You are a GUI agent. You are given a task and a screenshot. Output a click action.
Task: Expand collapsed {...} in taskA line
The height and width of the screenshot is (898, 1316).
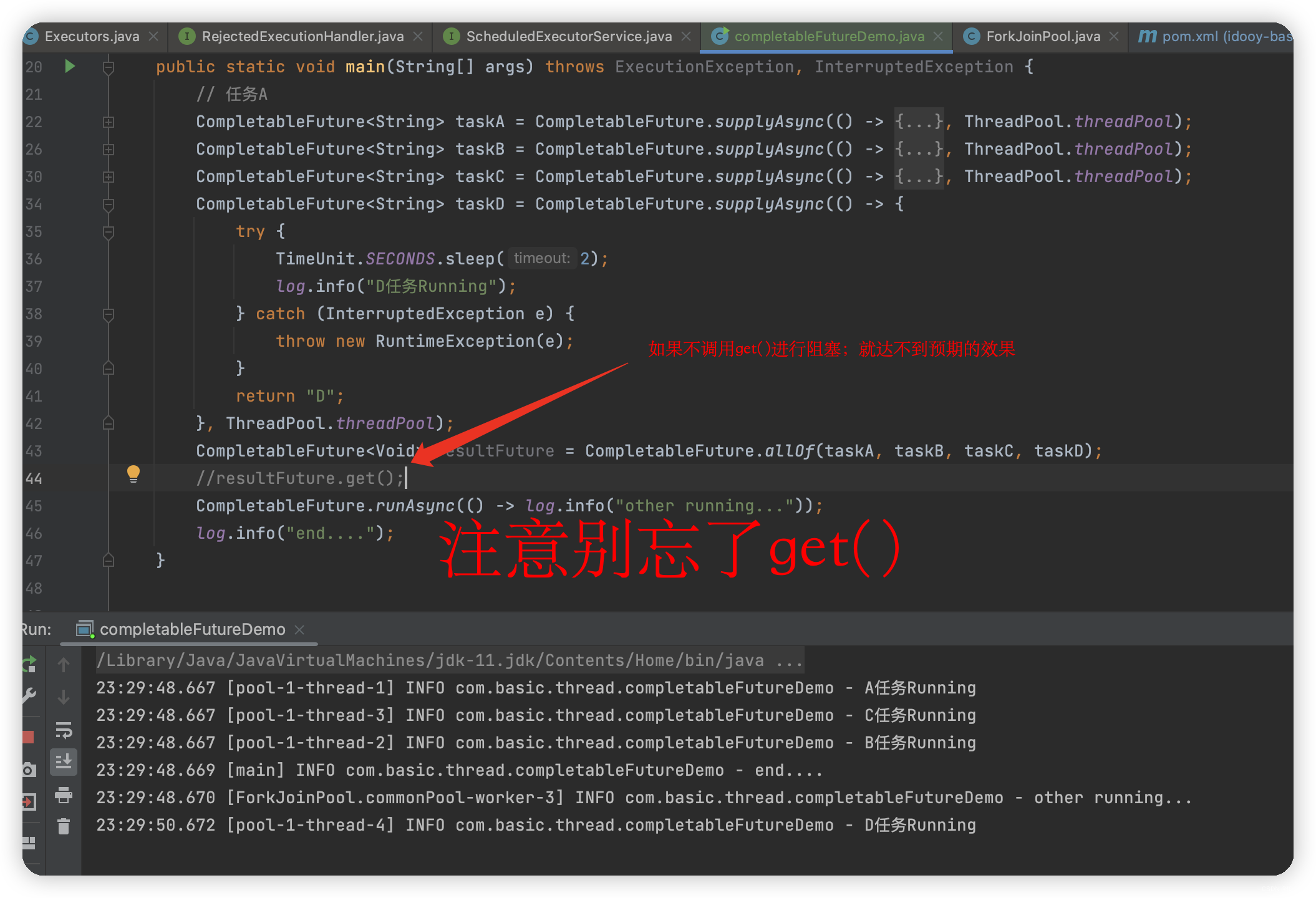(919, 122)
